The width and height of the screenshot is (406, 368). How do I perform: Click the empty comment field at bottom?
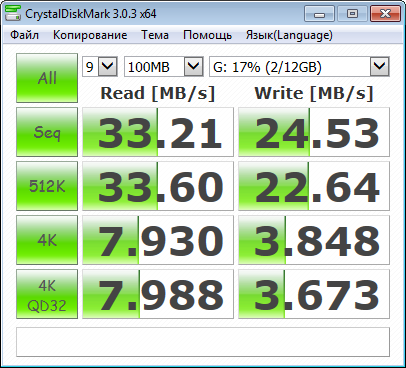203,342
